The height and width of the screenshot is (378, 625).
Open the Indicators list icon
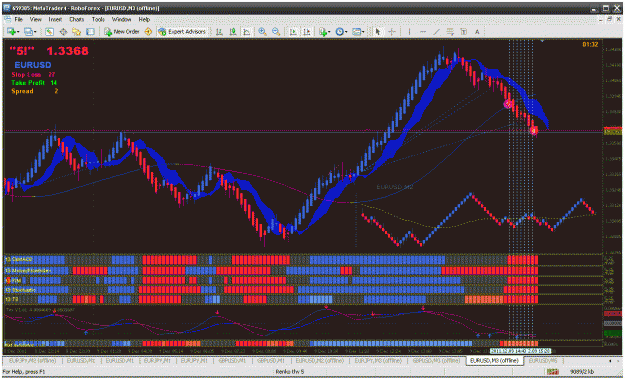point(322,32)
